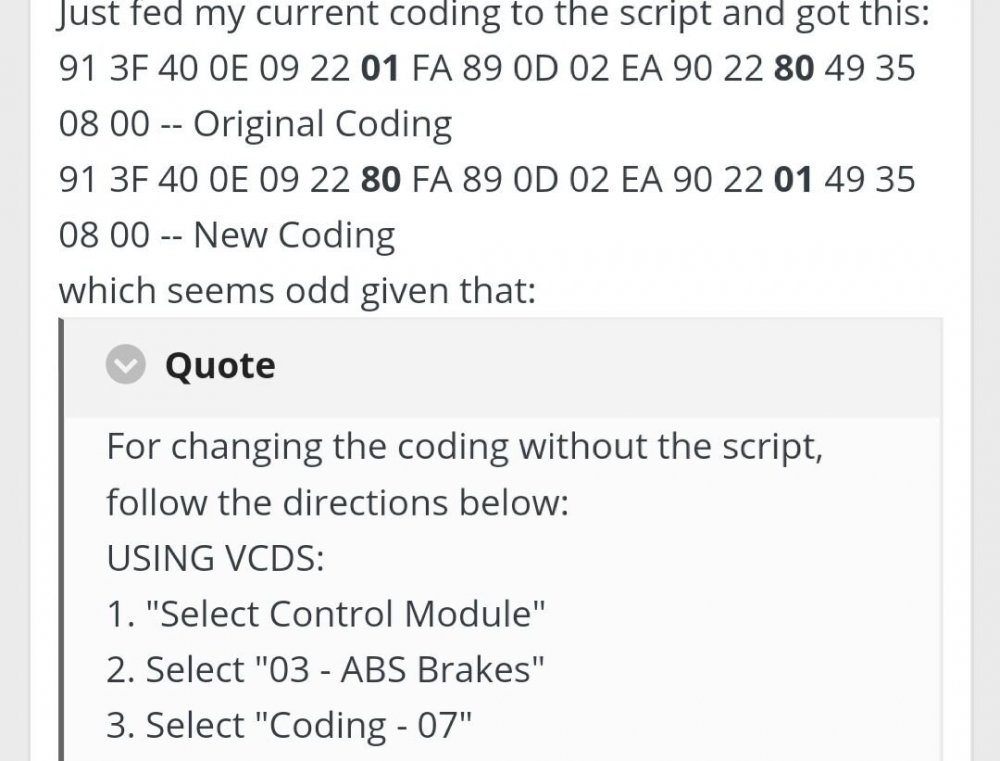Click "For changing the coding without the script"
Viewport: 1000px width, 761px height.
point(464,446)
